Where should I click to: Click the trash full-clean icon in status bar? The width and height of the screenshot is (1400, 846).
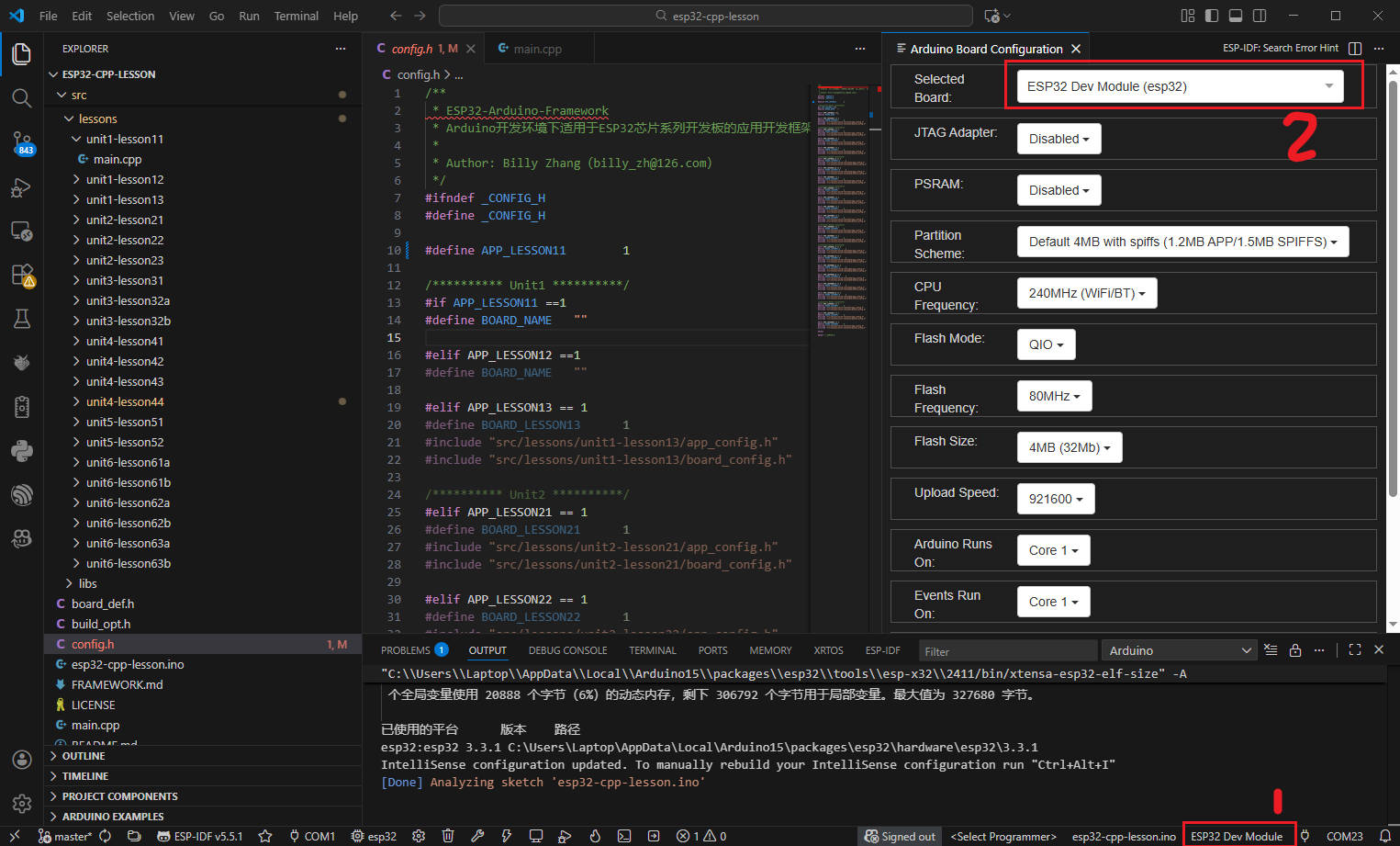click(x=448, y=836)
